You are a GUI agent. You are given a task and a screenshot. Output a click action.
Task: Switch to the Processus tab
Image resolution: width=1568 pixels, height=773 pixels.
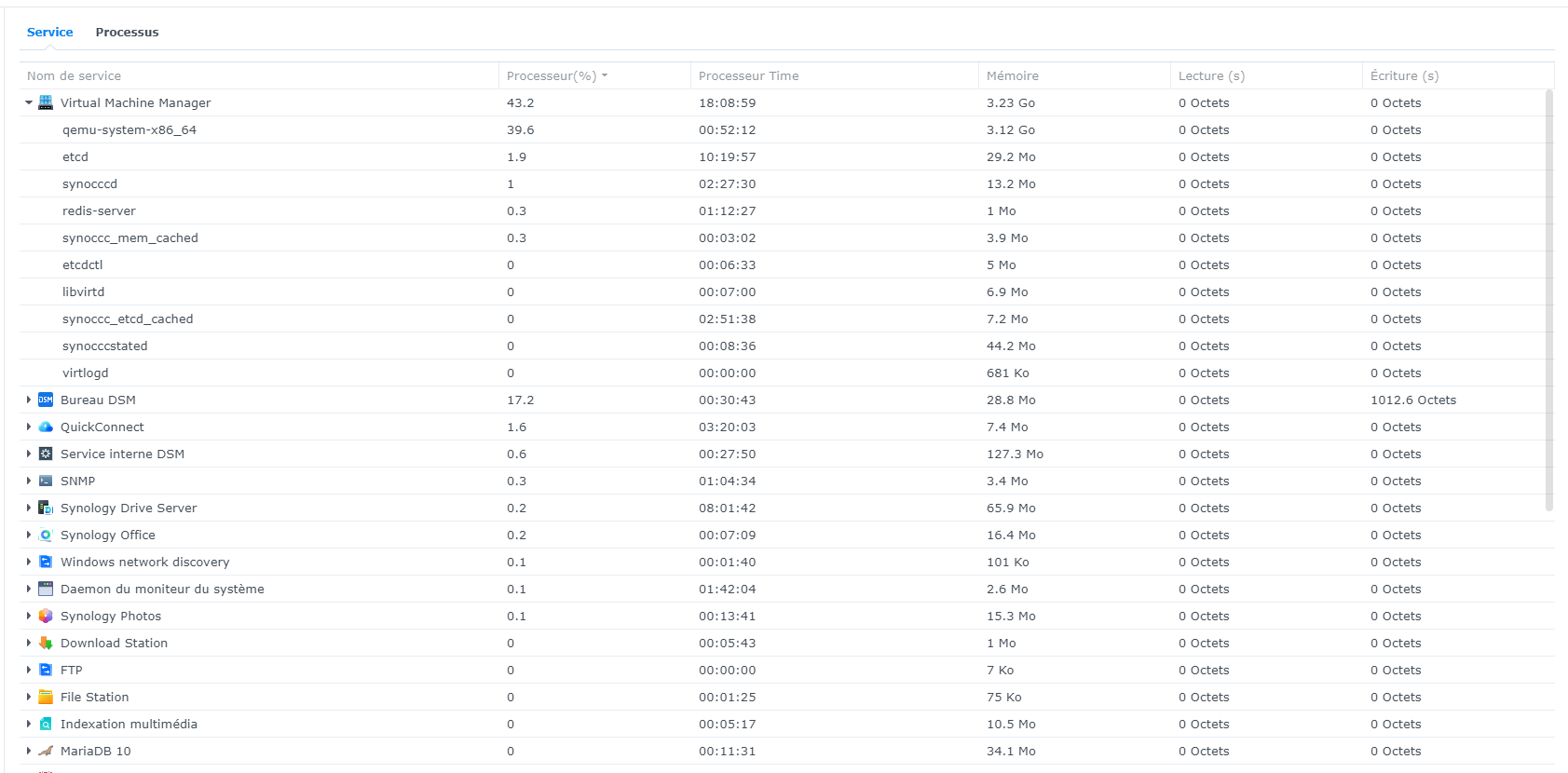pos(127,32)
